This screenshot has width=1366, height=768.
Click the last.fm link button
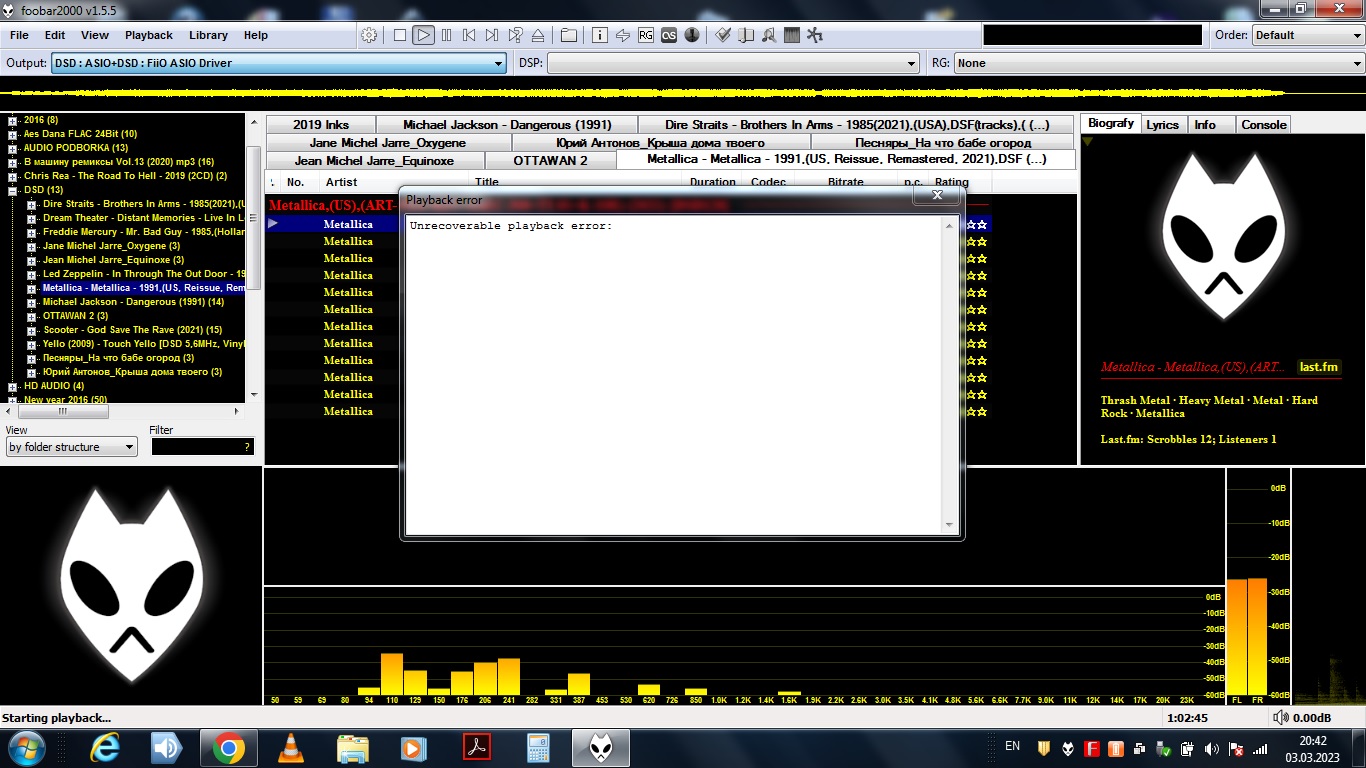(1318, 367)
